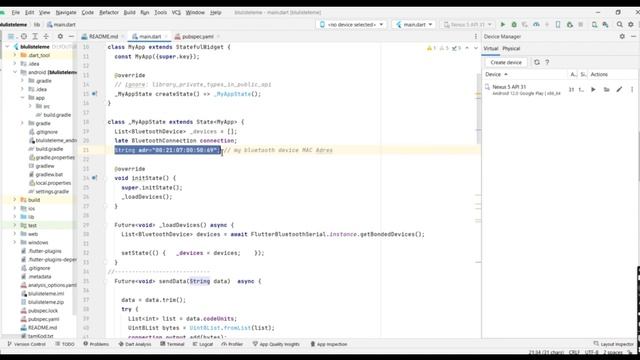
Task: Open the no device selected dropdown
Action: 351,24
